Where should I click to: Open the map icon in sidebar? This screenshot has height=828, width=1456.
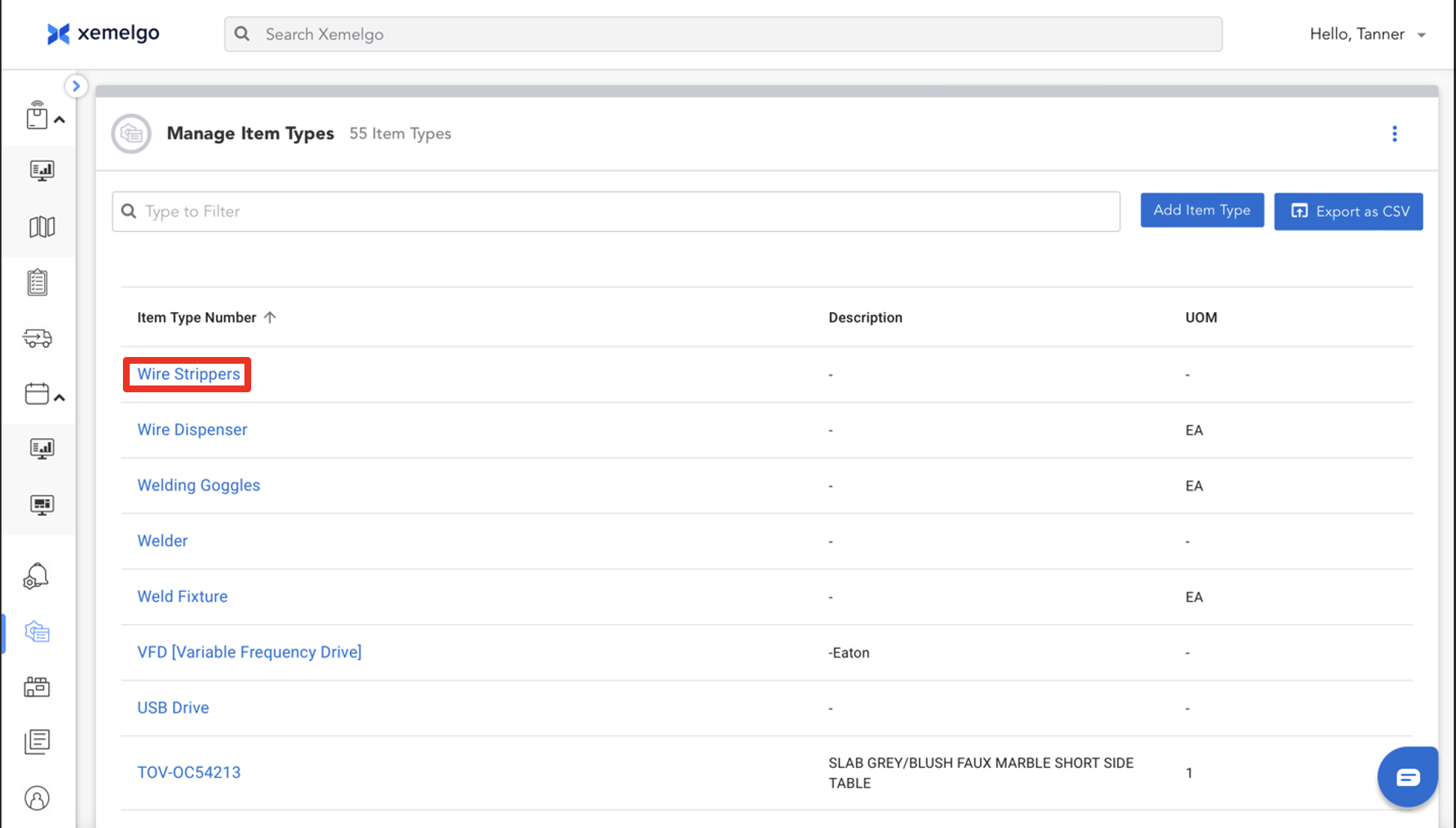click(x=41, y=226)
